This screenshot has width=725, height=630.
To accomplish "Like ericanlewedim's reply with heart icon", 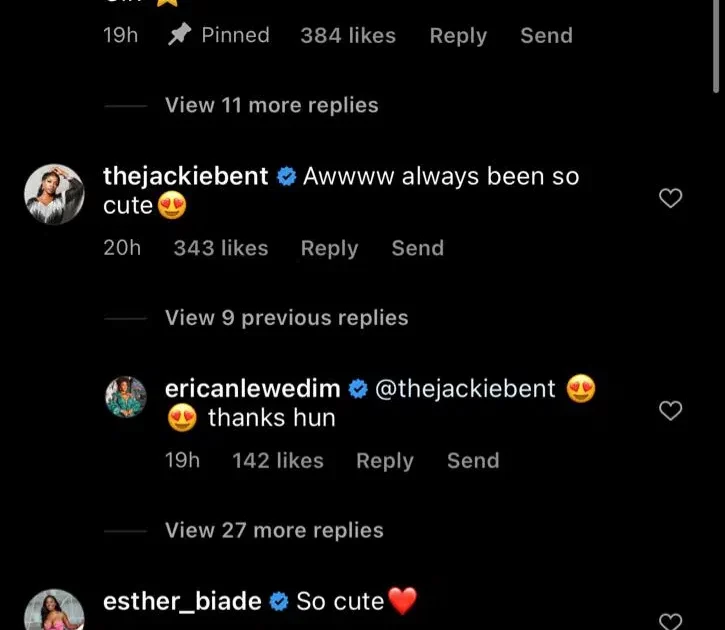I will tap(670, 410).
